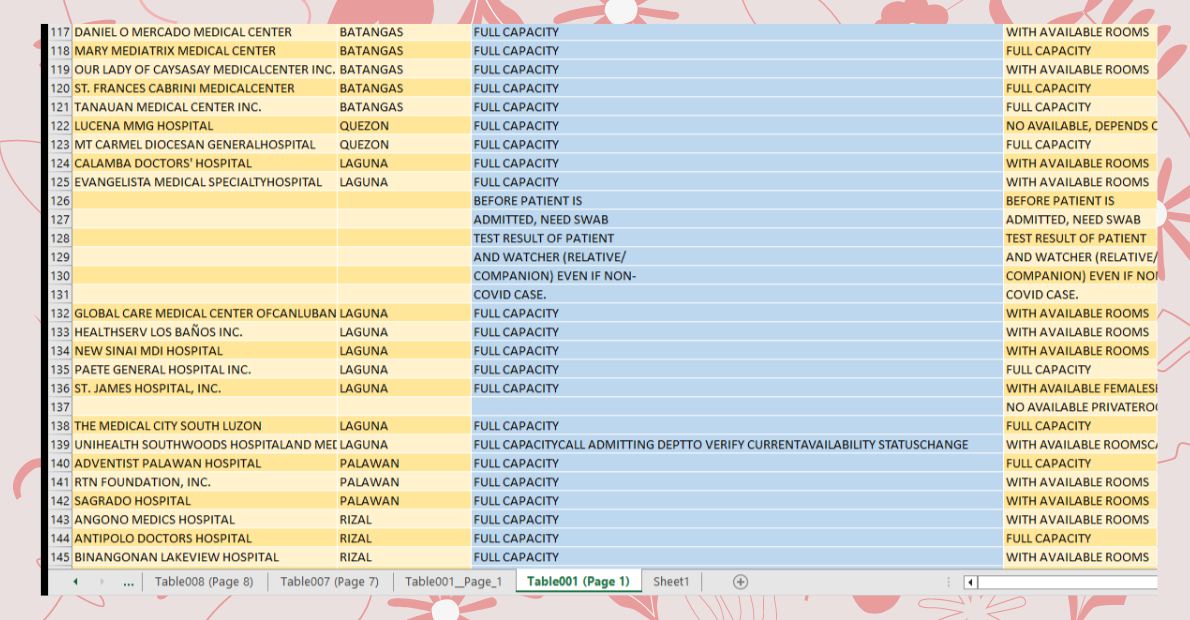Click the horizontal scrollbar left arrow
Screen dimensions: 1190x620
[970, 582]
